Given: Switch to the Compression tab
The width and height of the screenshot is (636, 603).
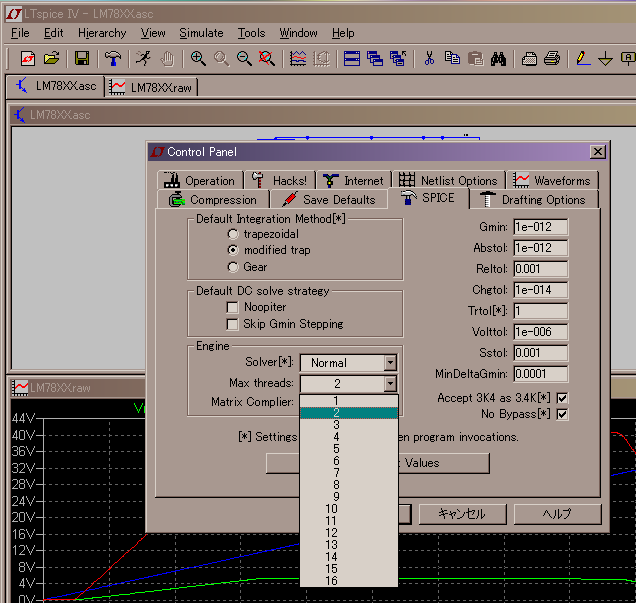Looking at the screenshot, I should [x=213, y=200].
